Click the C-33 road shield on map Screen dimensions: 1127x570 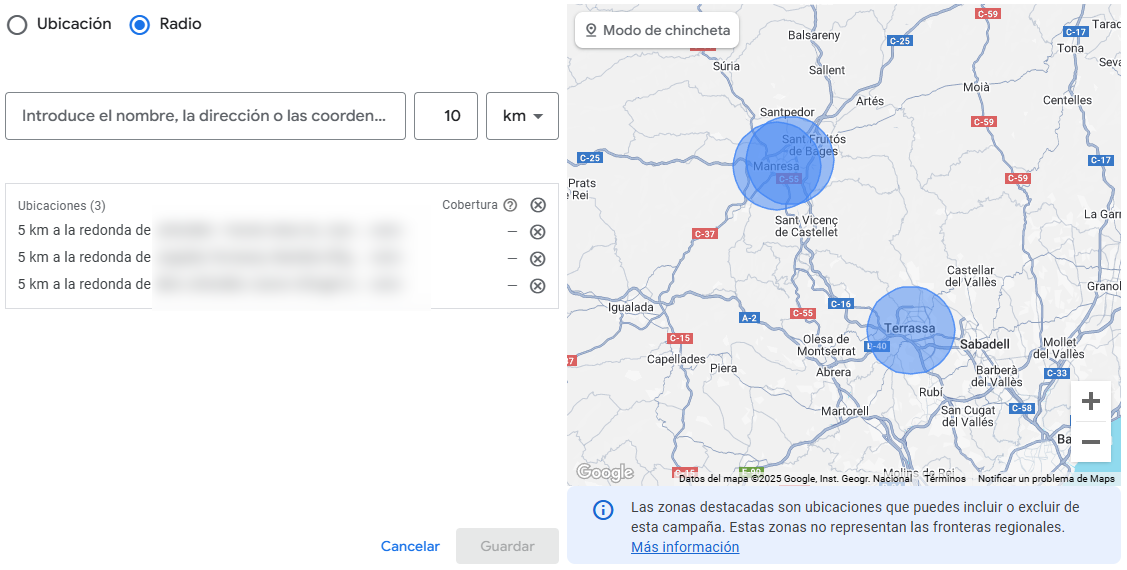1057,373
